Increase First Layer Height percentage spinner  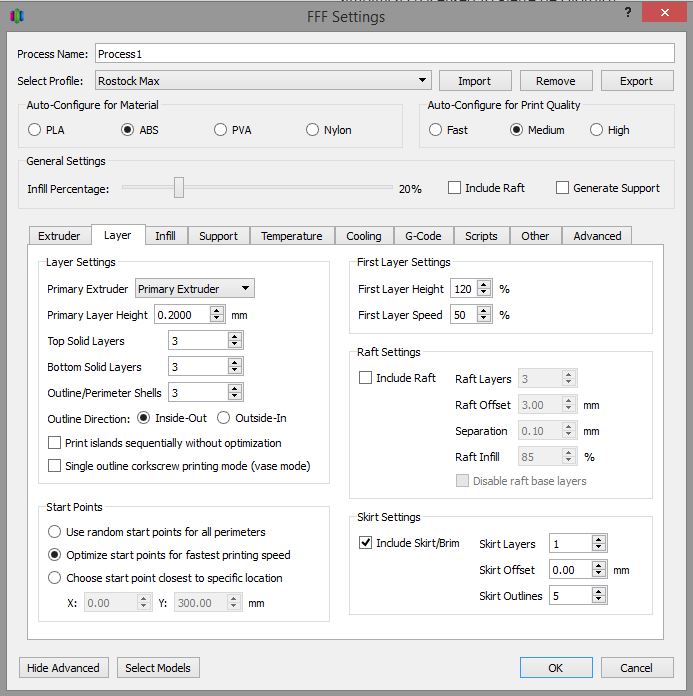click(484, 285)
